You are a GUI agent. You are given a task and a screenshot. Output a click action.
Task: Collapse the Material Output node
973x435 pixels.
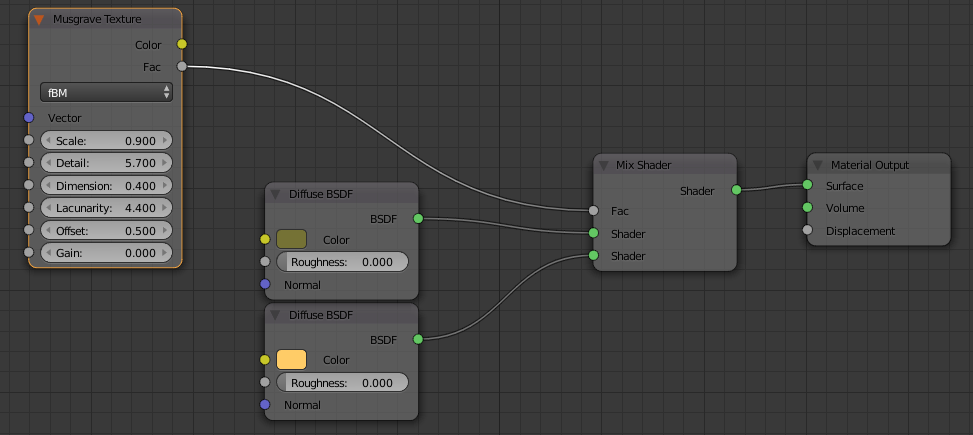817,165
